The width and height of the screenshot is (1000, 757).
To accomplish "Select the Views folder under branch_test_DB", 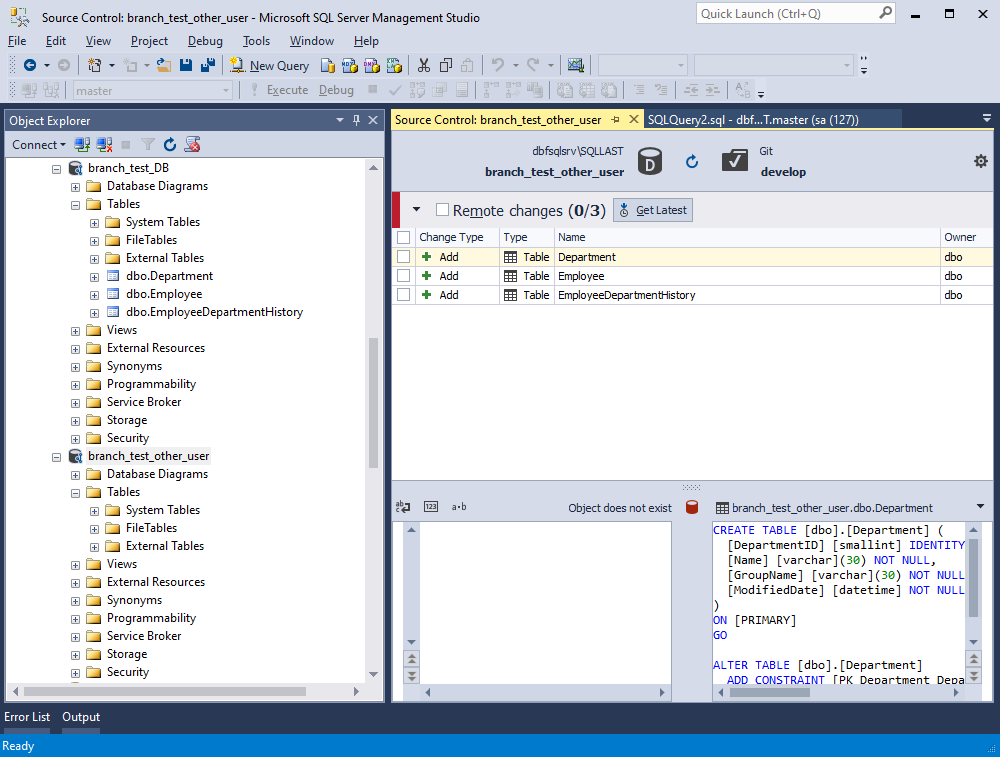I will (x=122, y=330).
